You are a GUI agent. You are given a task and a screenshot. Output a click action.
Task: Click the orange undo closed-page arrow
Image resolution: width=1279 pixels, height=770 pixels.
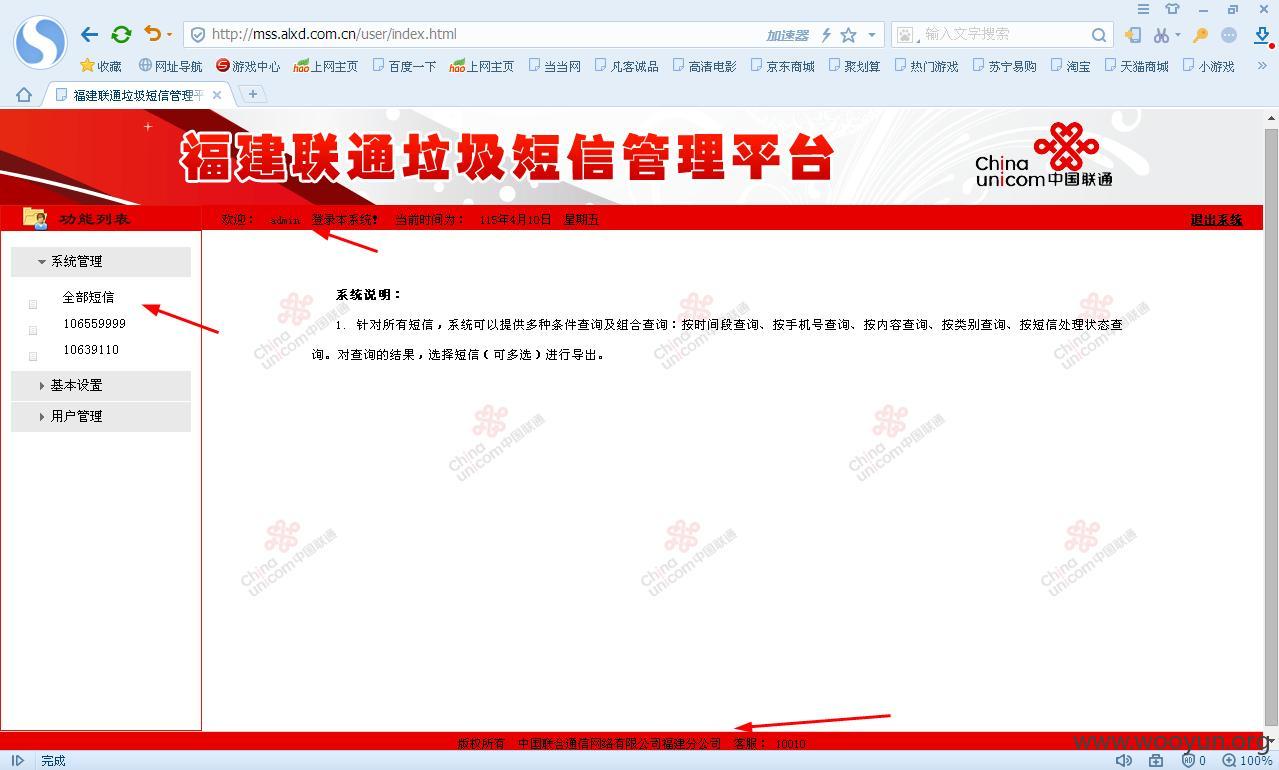pyautogui.click(x=152, y=34)
